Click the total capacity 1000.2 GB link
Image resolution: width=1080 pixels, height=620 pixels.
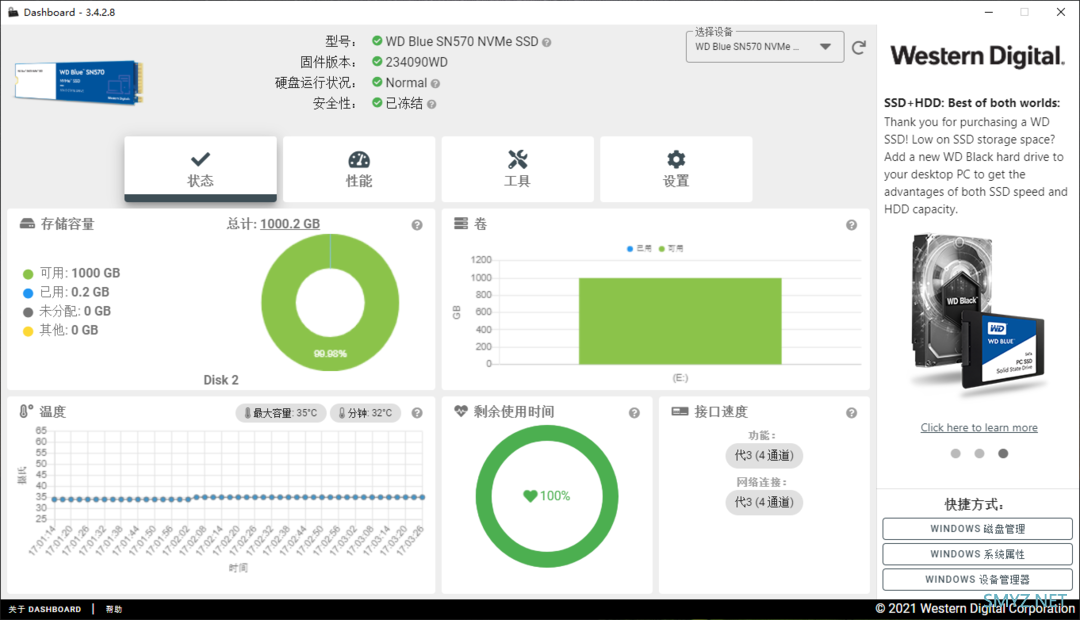tap(290, 224)
